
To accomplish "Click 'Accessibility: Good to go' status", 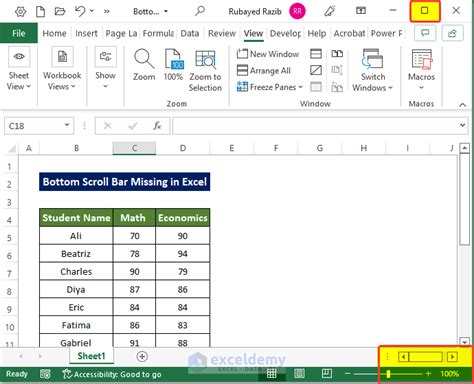I will (112, 374).
